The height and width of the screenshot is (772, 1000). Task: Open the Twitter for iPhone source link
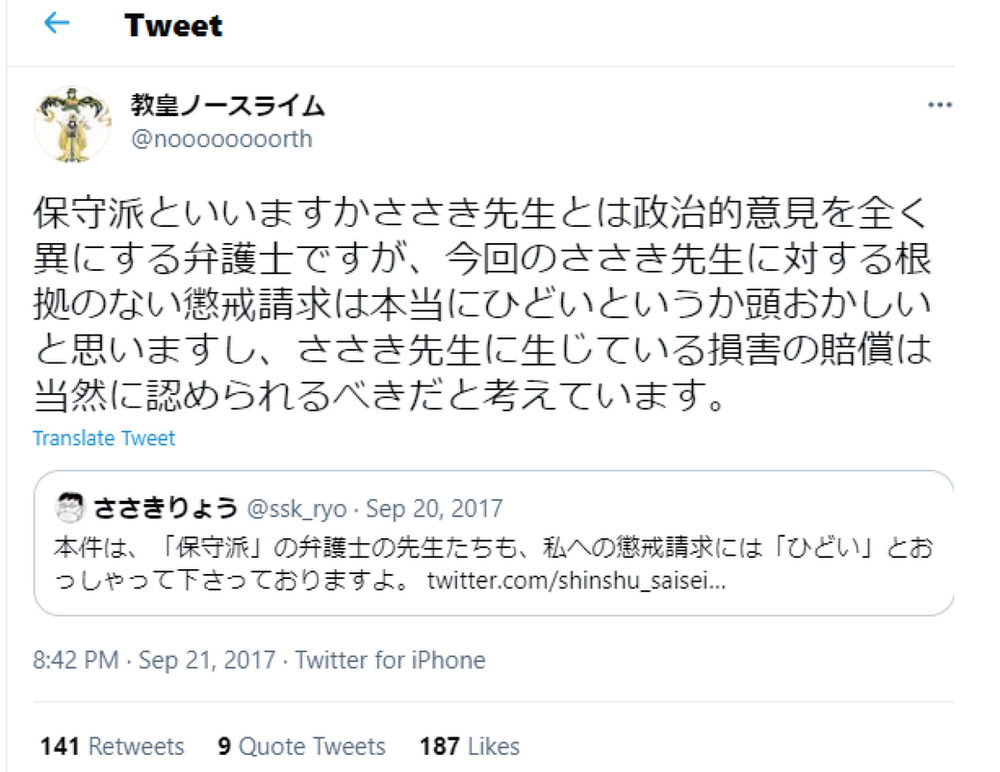click(390, 660)
